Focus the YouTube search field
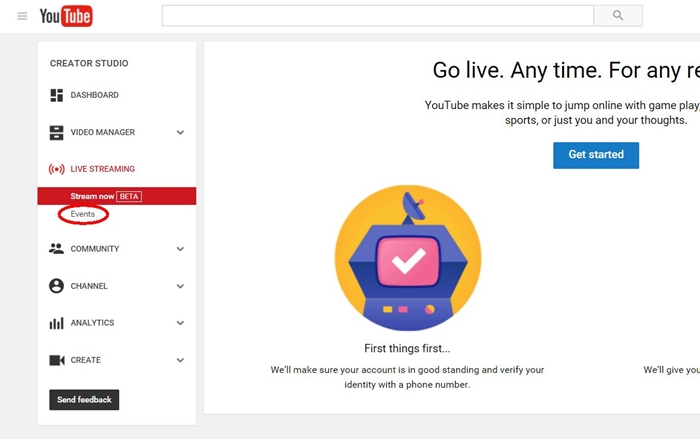 (x=377, y=16)
